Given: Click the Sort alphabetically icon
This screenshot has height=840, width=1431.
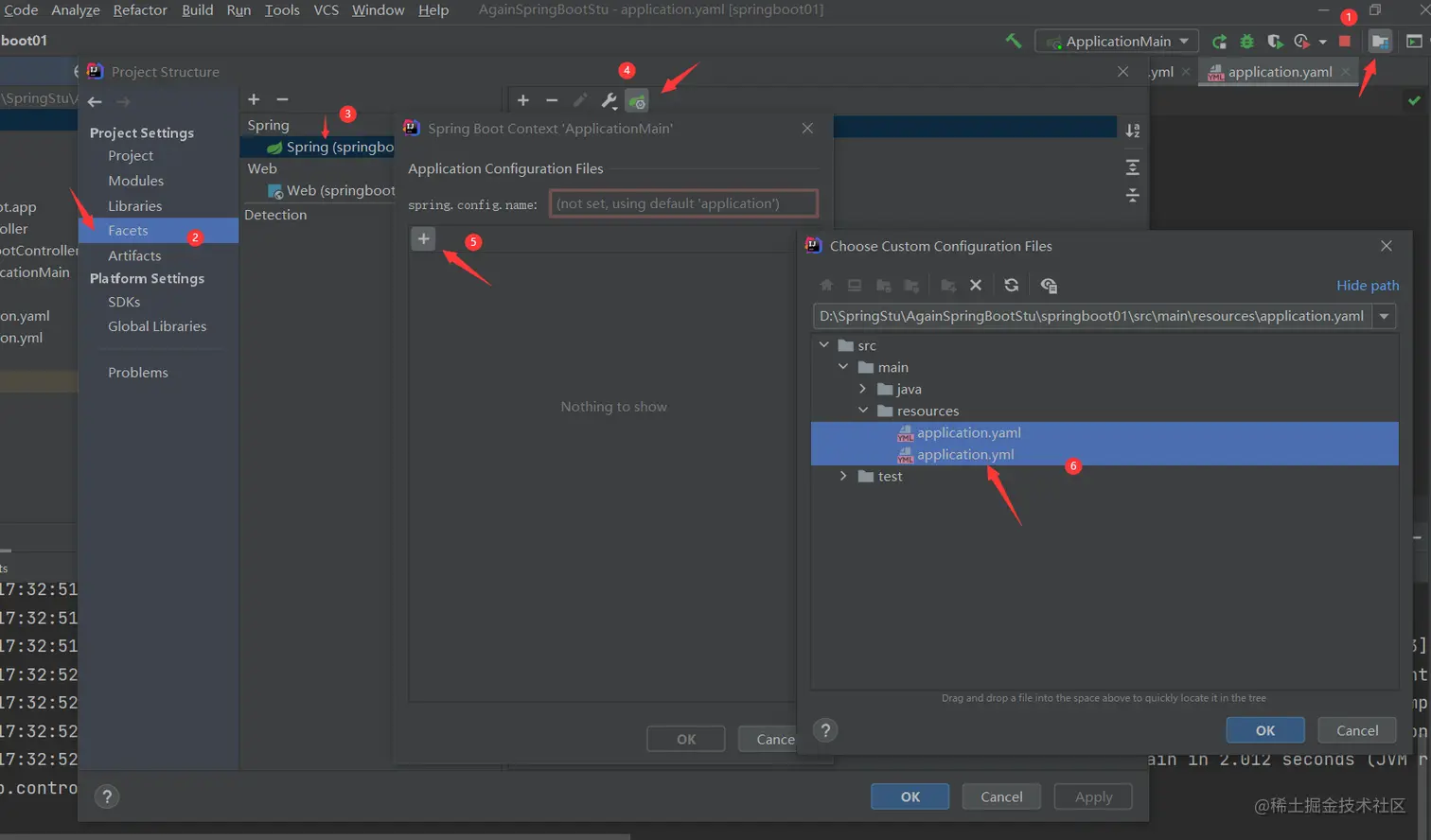Looking at the screenshot, I should pyautogui.click(x=1133, y=131).
